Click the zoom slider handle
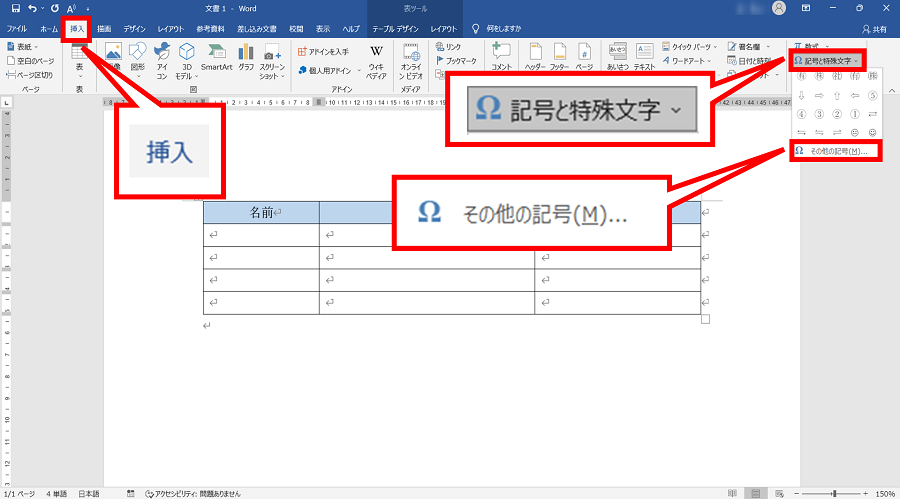The image size is (900, 499). [834, 493]
